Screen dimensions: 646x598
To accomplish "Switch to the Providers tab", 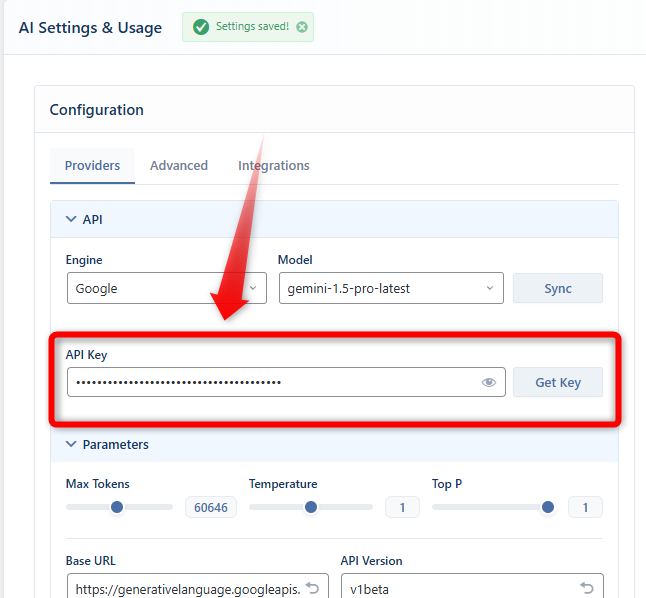I will 92,165.
